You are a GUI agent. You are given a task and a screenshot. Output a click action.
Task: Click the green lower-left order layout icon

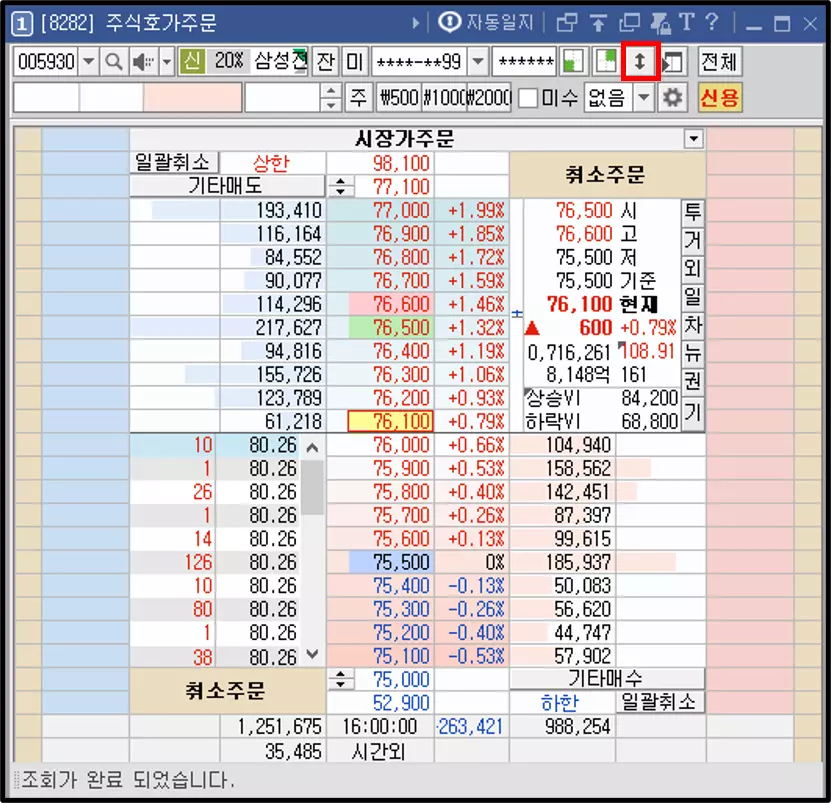[x=572, y=62]
